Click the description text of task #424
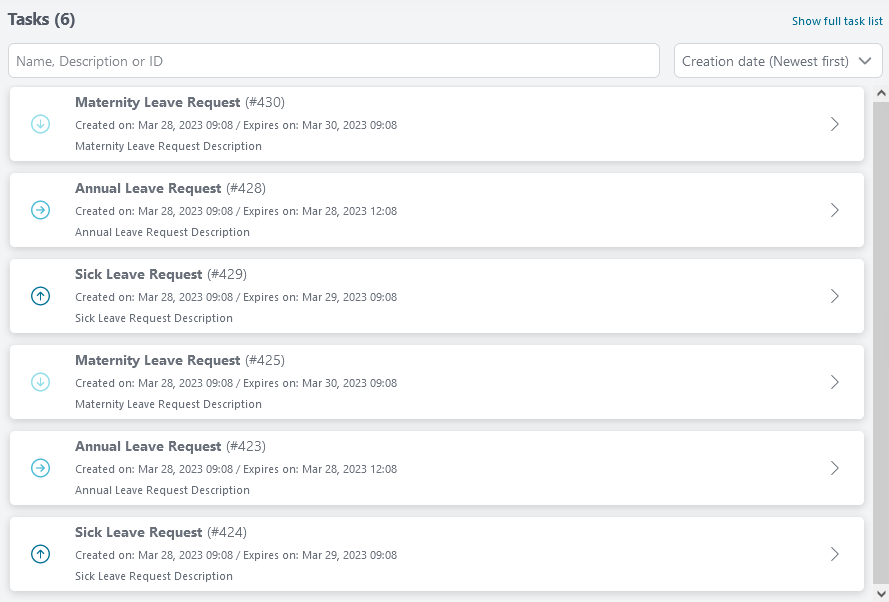This screenshot has height=602, width=889. click(154, 576)
